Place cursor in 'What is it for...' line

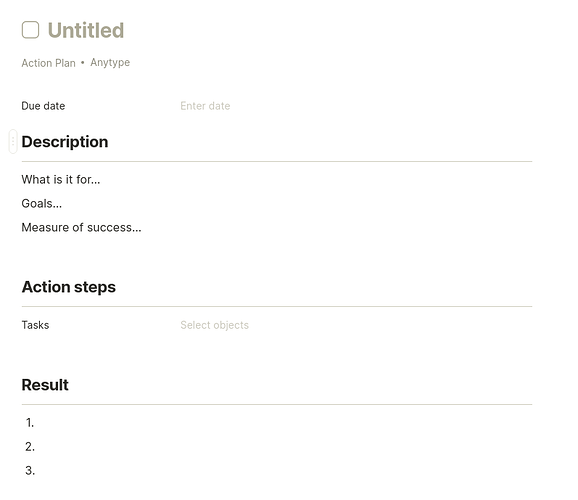coord(277,180)
